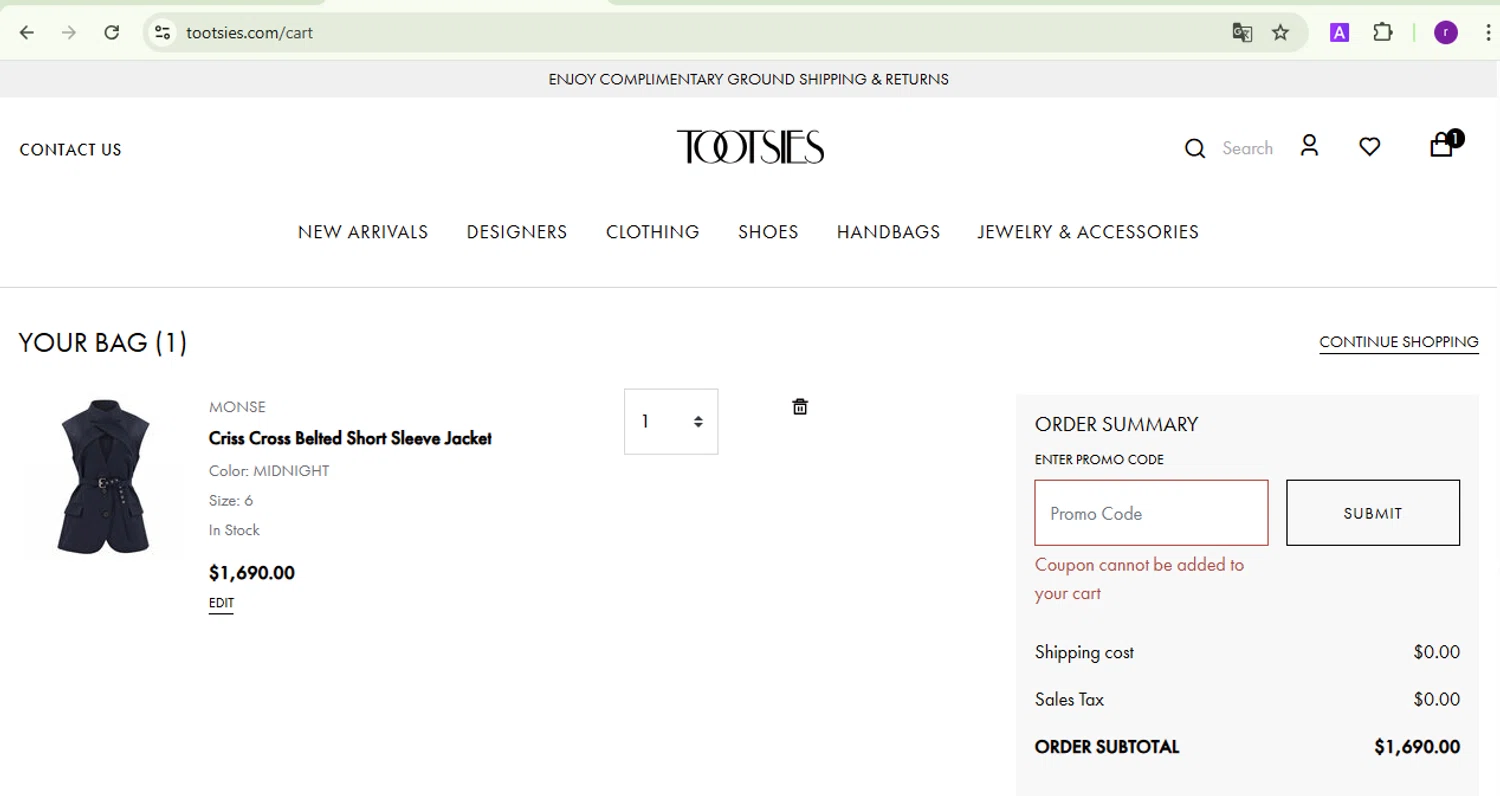Open the account user icon
Viewport: 1500px width, 796px height.
pyautogui.click(x=1309, y=146)
